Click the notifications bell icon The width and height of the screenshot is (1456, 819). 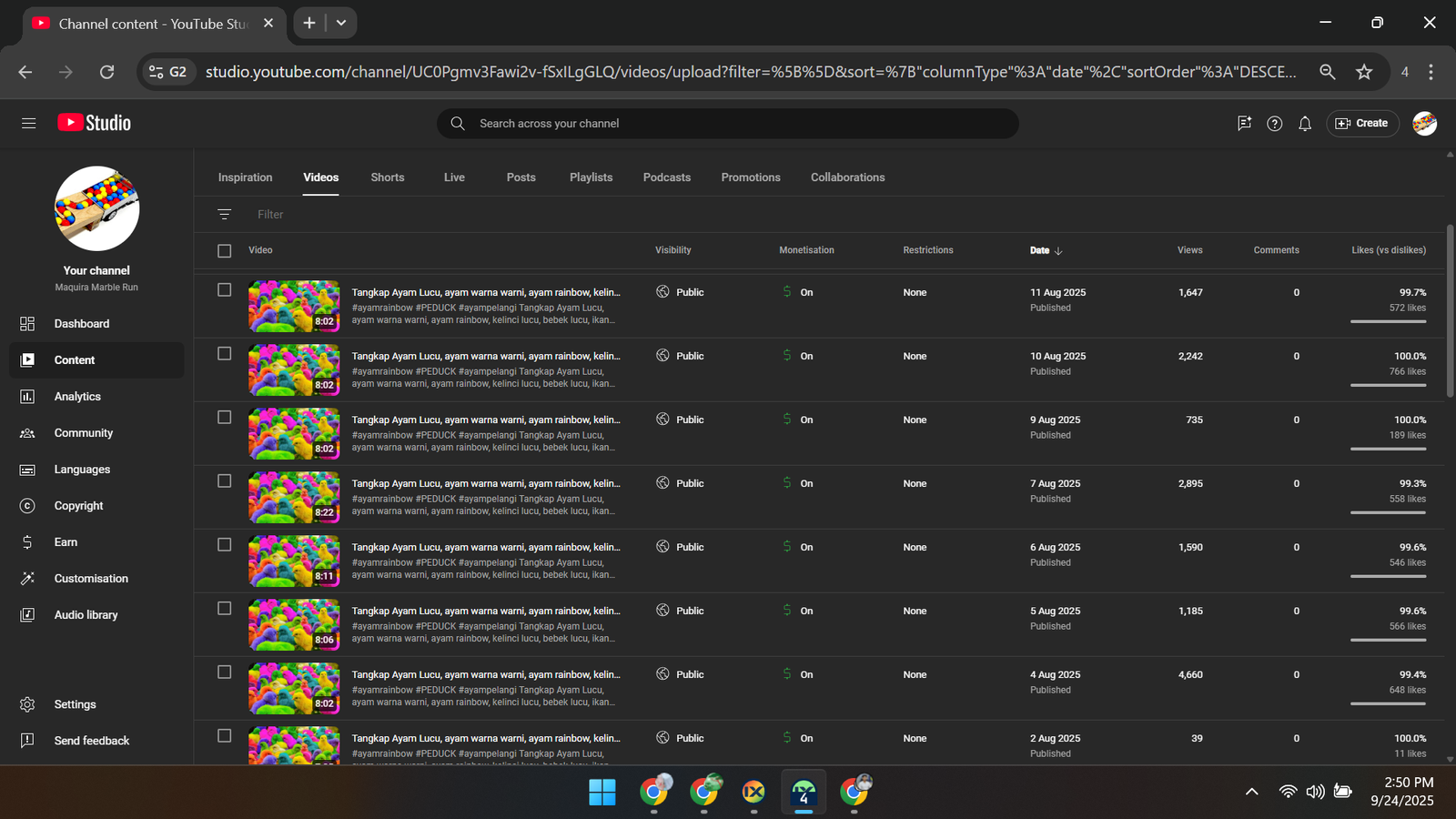(x=1305, y=124)
